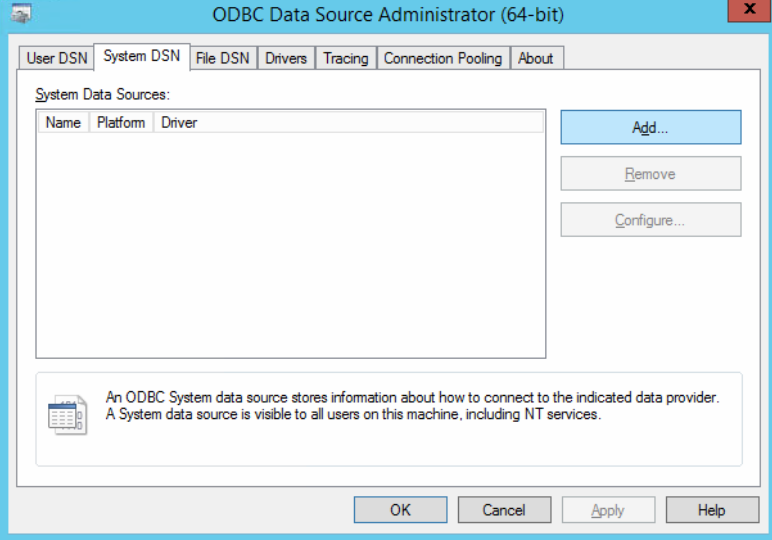Open the File DSN tab
772x540 pixels.
coord(223,58)
